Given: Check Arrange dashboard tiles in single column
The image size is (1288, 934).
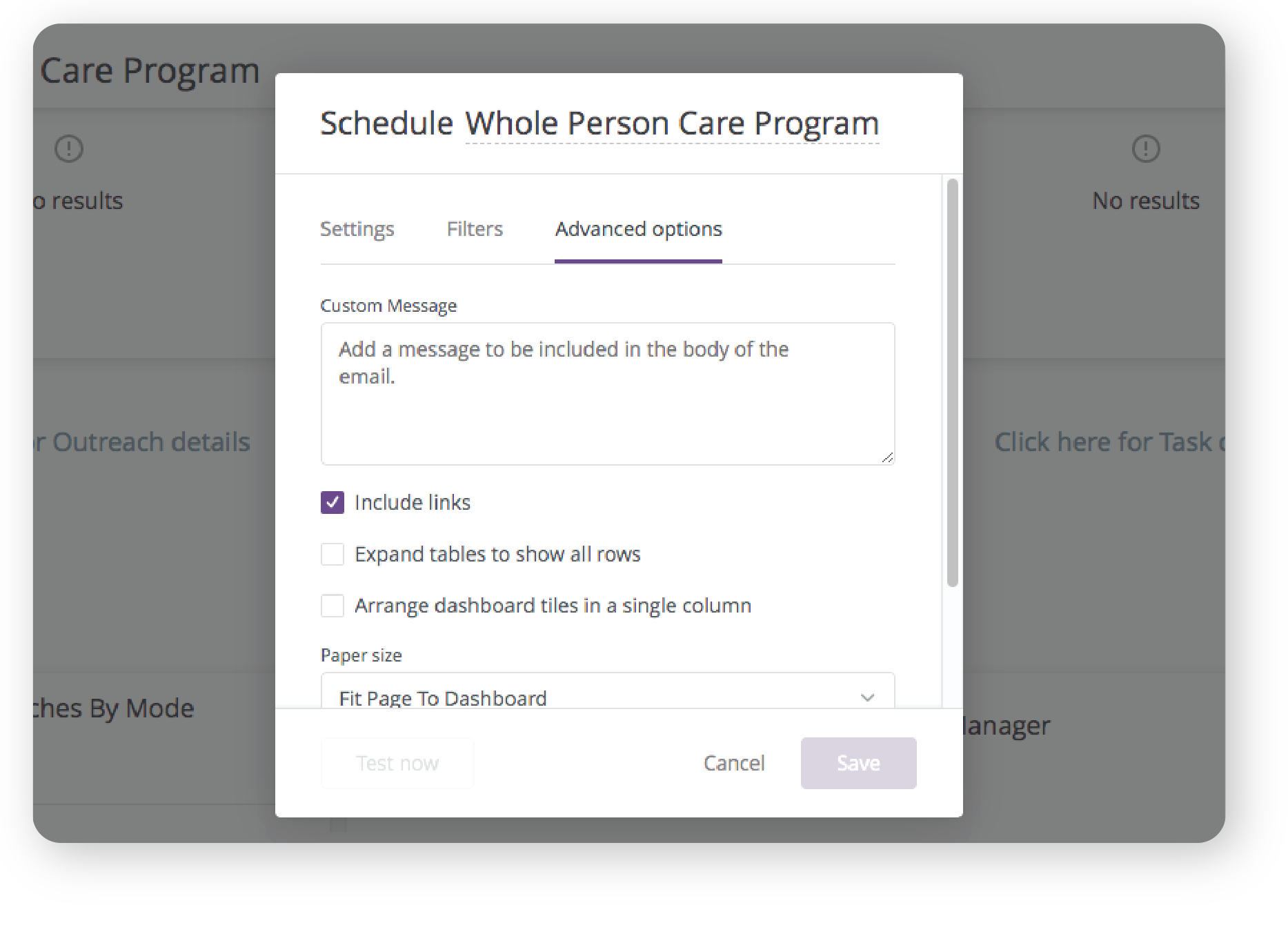Looking at the screenshot, I should [333, 606].
